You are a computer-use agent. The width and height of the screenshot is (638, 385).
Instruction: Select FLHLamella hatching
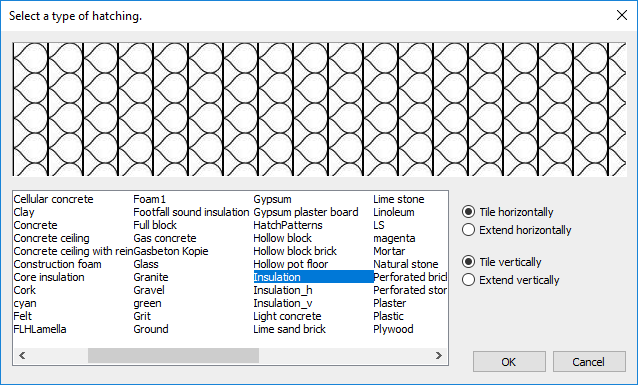[x=40, y=330]
